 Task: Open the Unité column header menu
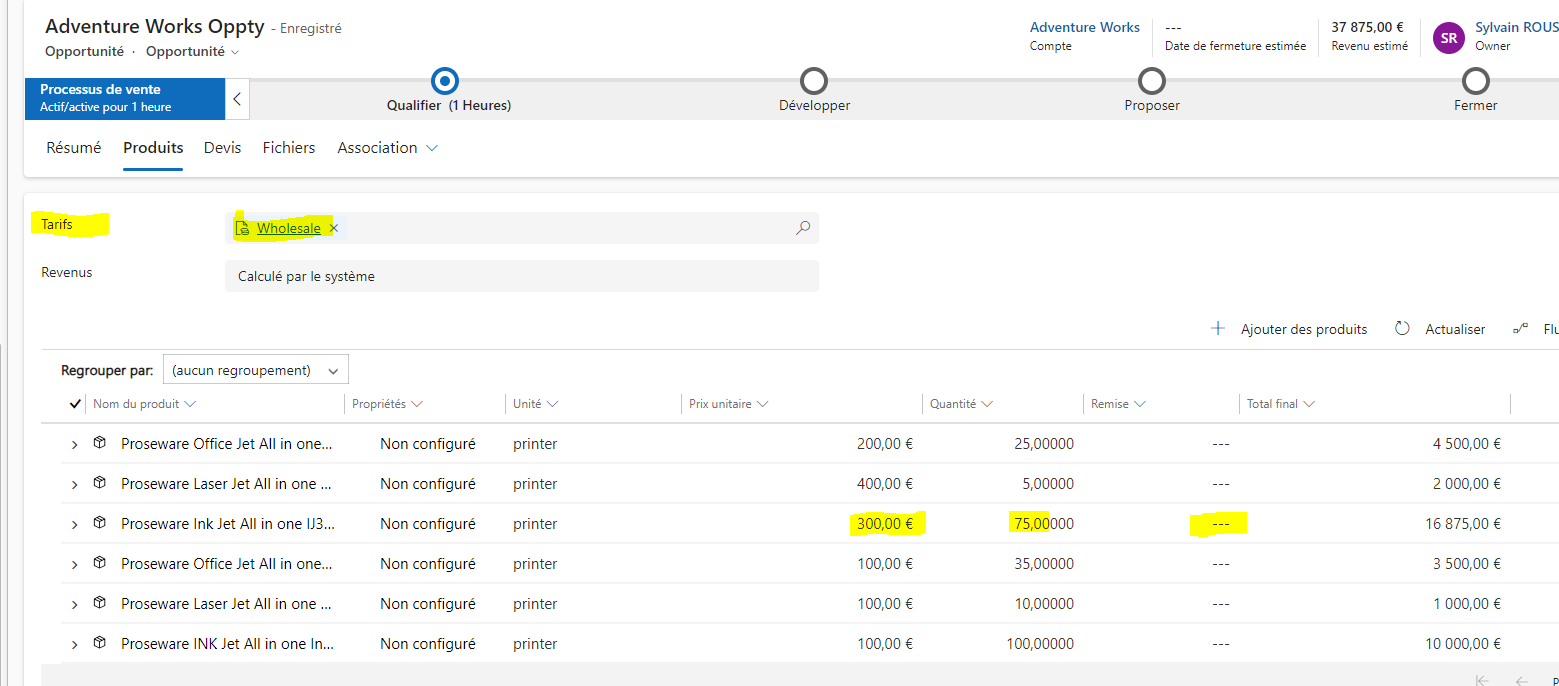pos(535,404)
